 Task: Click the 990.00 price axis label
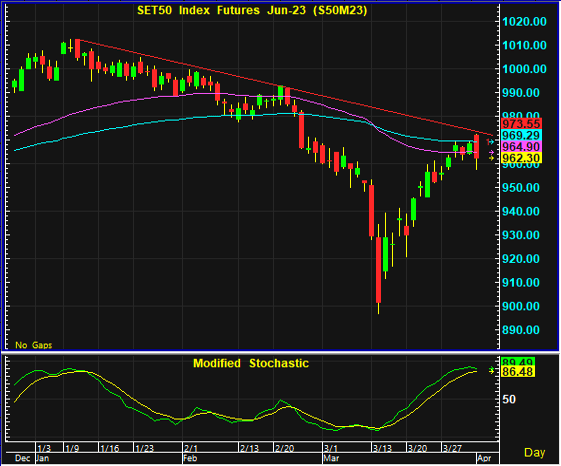(x=521, y=93)
